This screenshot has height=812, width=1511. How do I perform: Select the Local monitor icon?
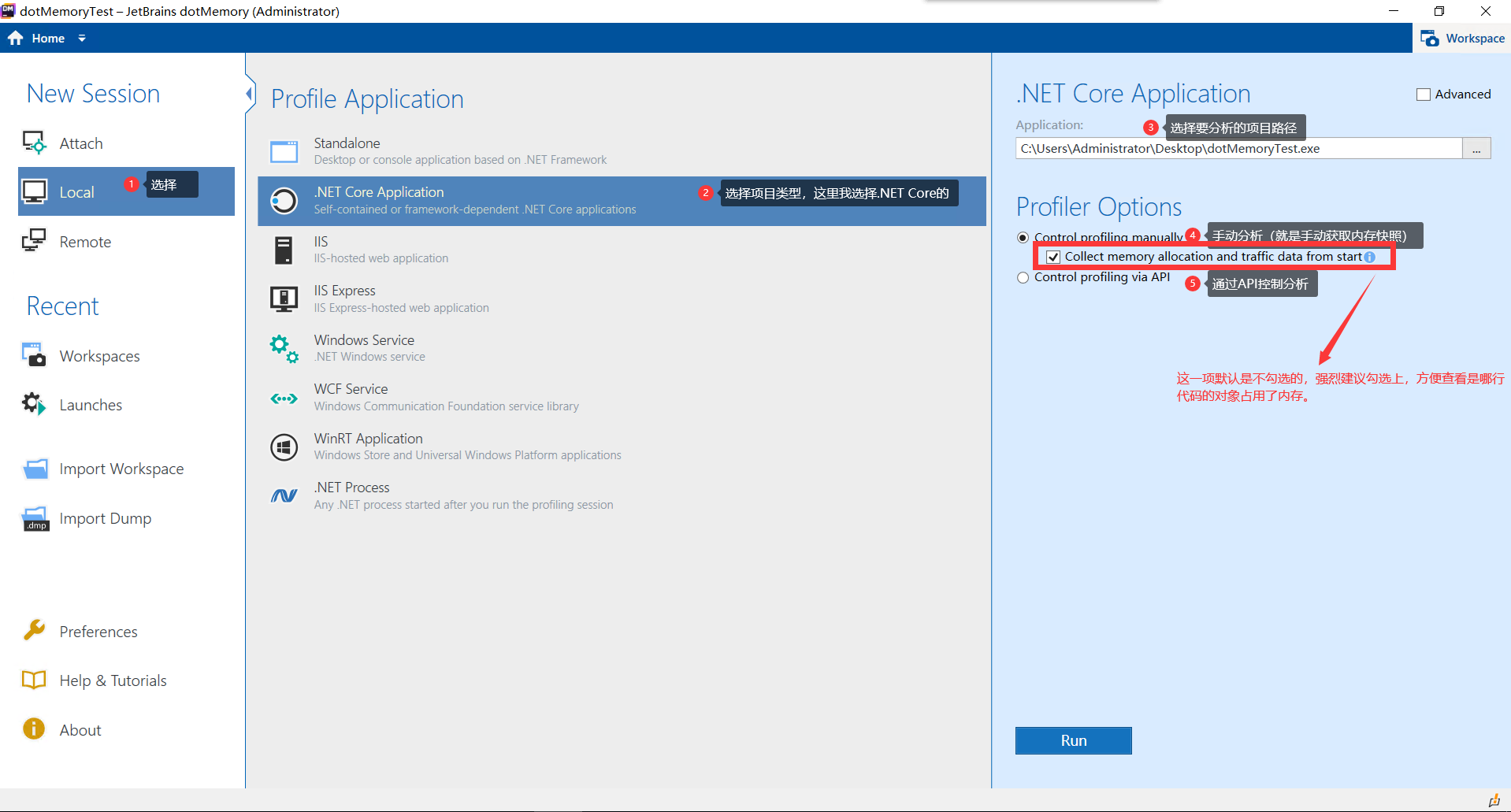[x=34, y=191]
